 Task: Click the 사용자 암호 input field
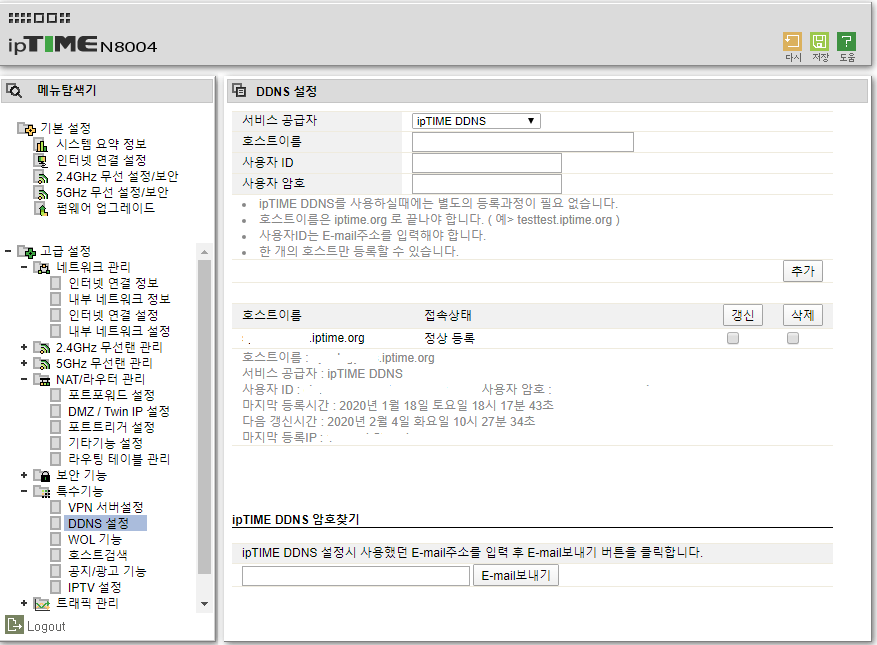[x=487, y=183]
